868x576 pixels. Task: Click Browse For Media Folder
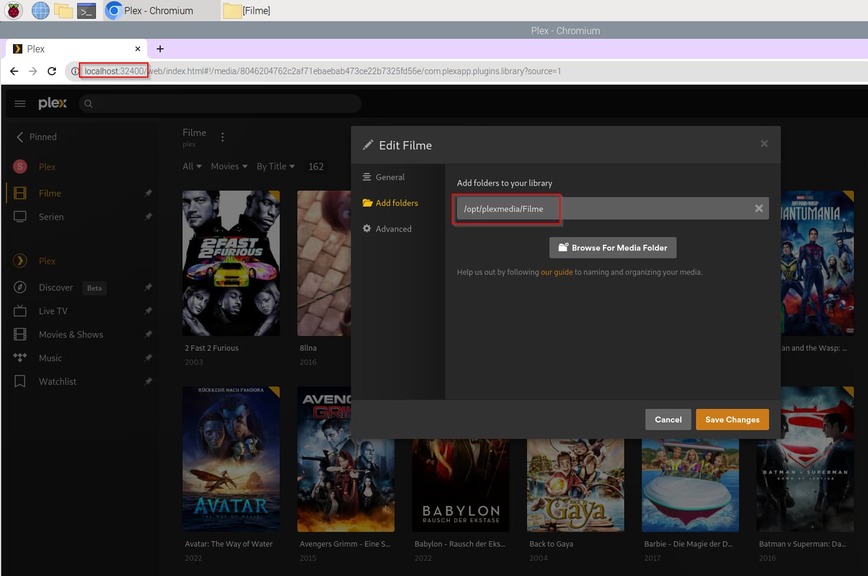[613, 248]
